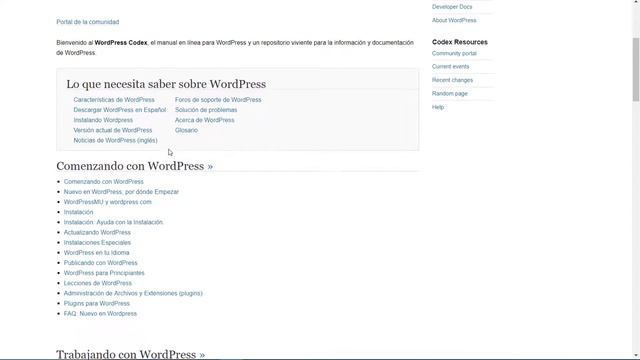Click Random page in sidebar
The image size is (640, 360).
[450, 93]
